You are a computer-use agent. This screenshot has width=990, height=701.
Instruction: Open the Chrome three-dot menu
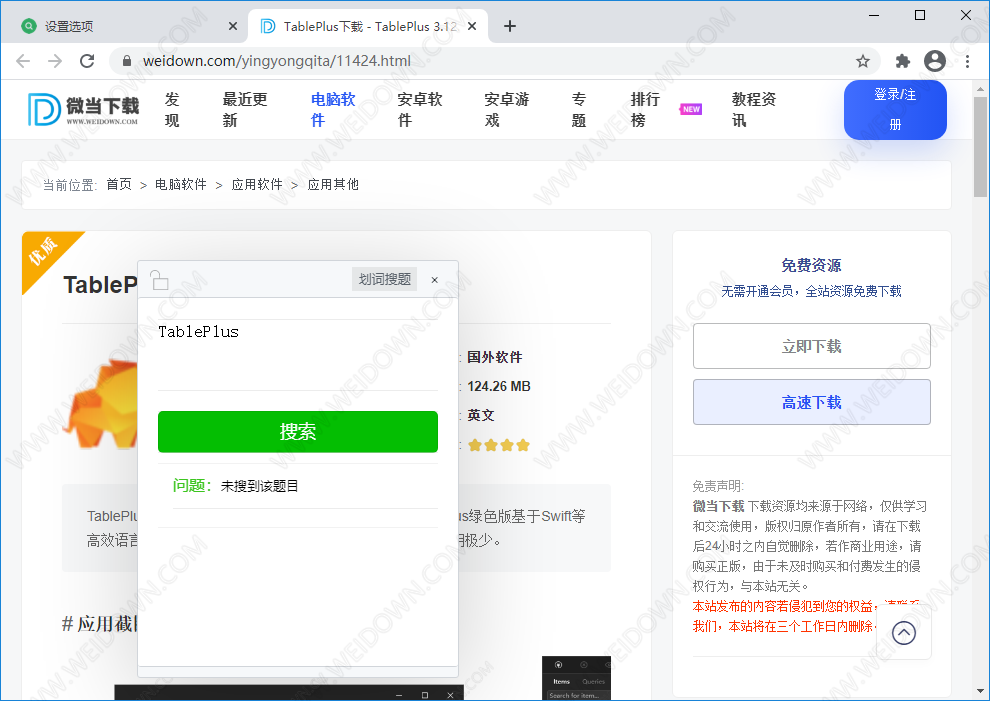coord(967,61)
